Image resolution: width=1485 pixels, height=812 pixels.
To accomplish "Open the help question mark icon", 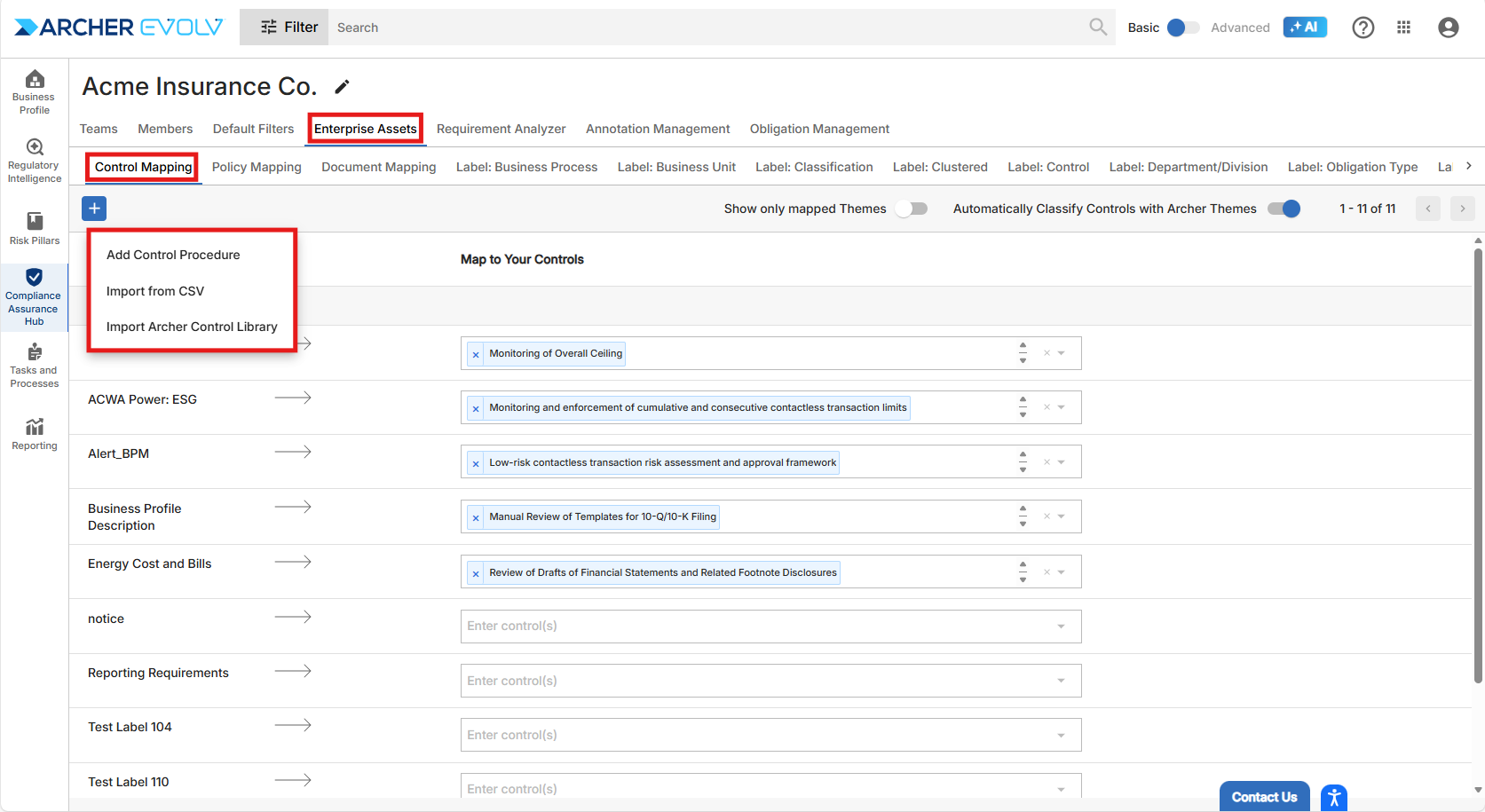I will tap(1363, 28).
